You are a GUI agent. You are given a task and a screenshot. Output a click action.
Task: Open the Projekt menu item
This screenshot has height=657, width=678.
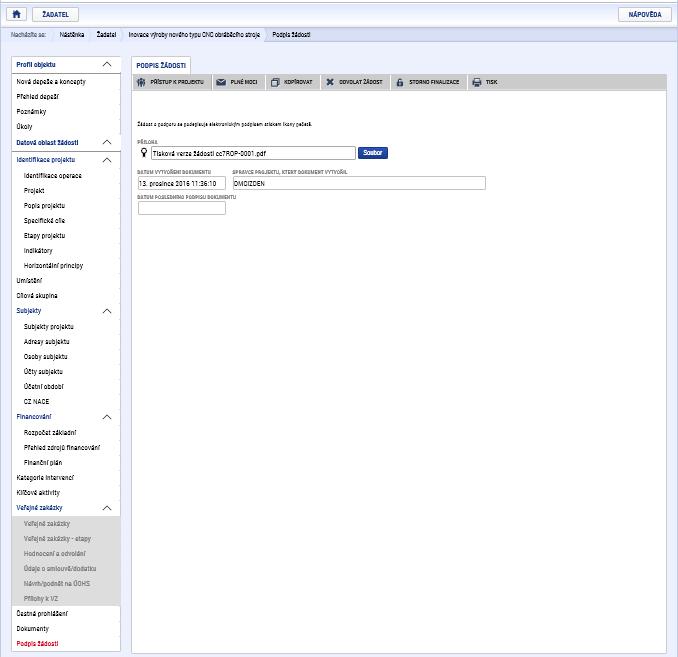coord(34,191)
